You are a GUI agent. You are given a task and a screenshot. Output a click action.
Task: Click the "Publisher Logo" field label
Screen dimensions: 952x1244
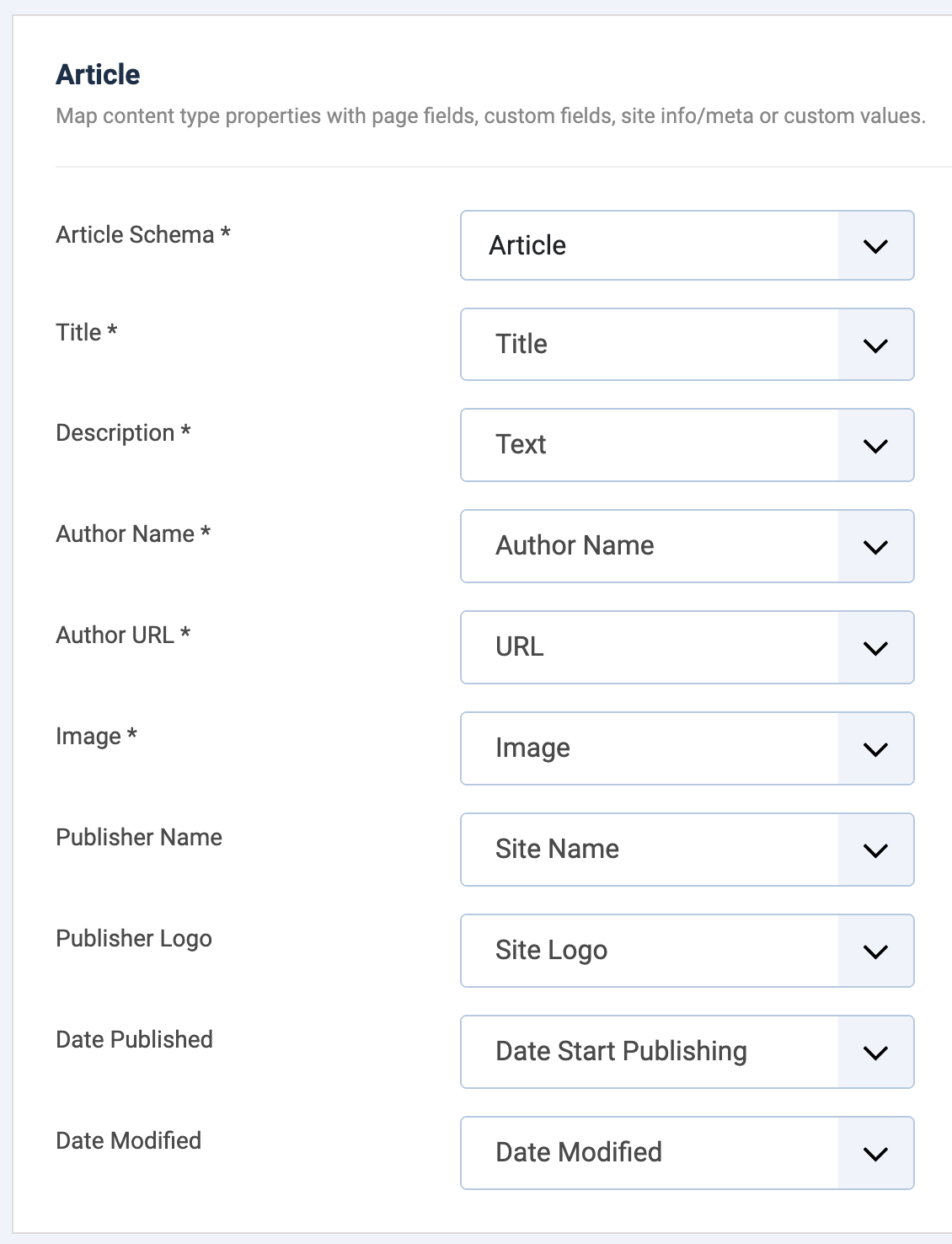pos(134,938)
